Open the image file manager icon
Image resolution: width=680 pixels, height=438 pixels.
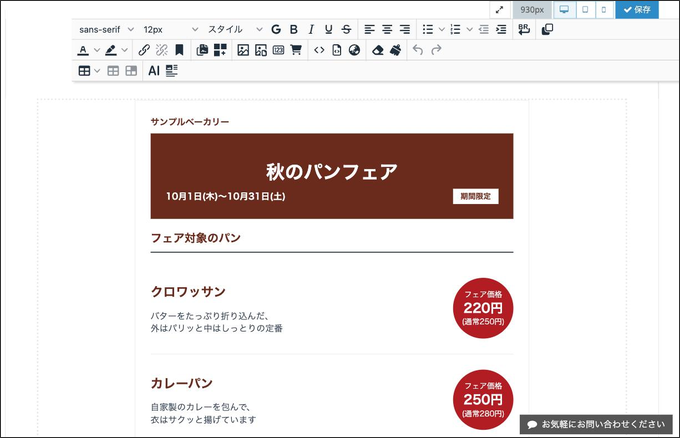coord(261,50)
